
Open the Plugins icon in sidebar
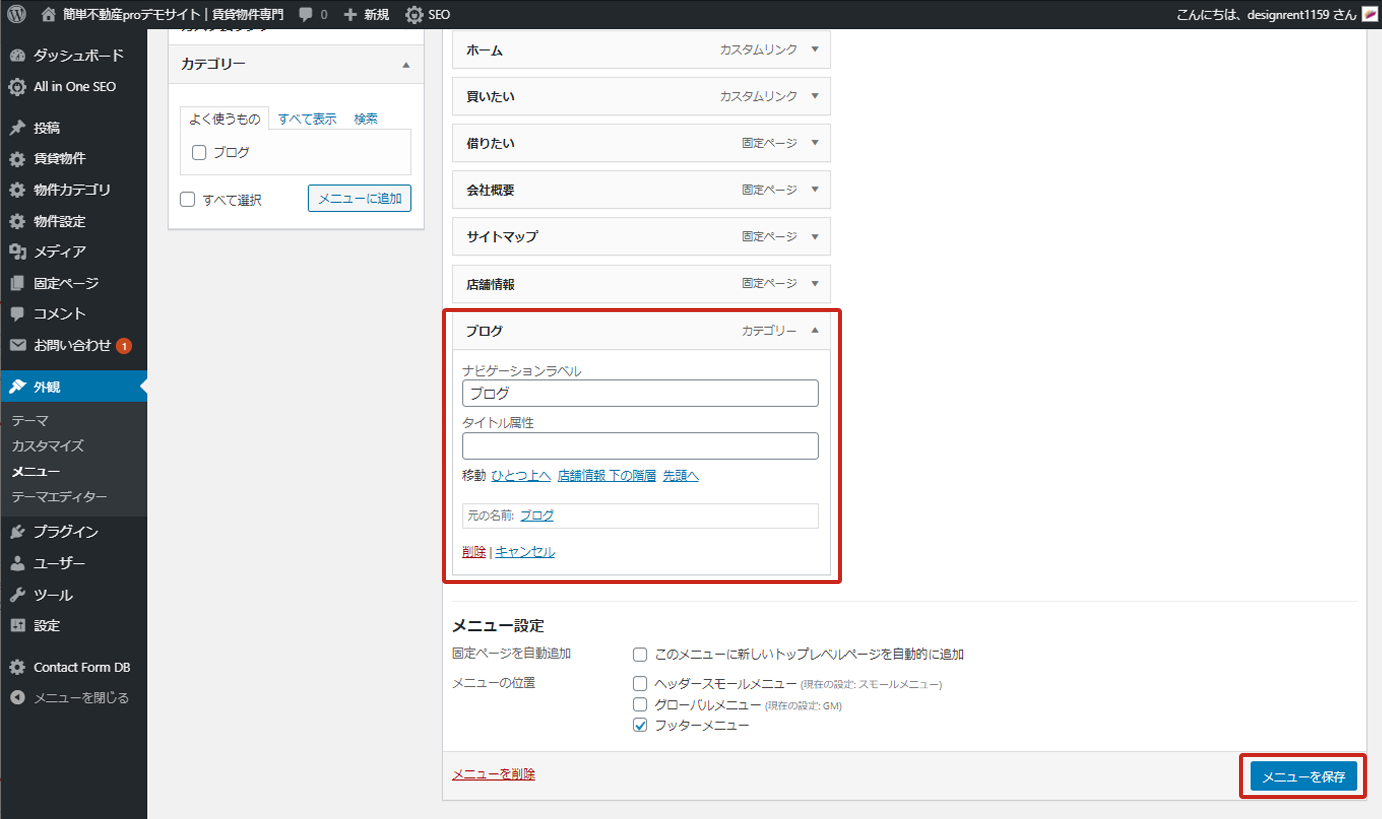pyautogui.click(x=17, y=532)
